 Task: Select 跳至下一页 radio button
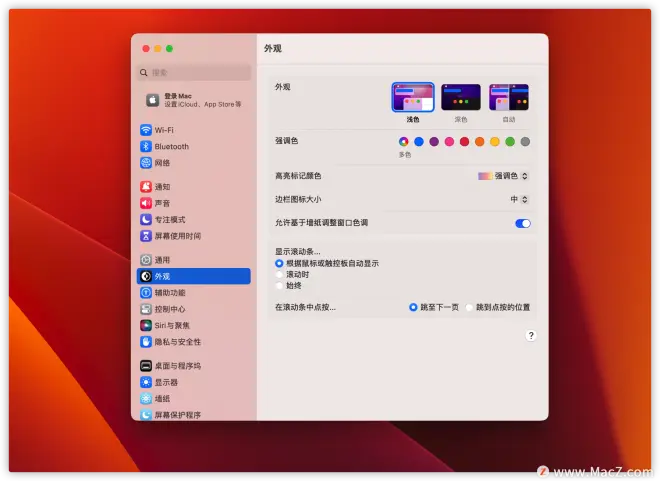coord(413,307)
